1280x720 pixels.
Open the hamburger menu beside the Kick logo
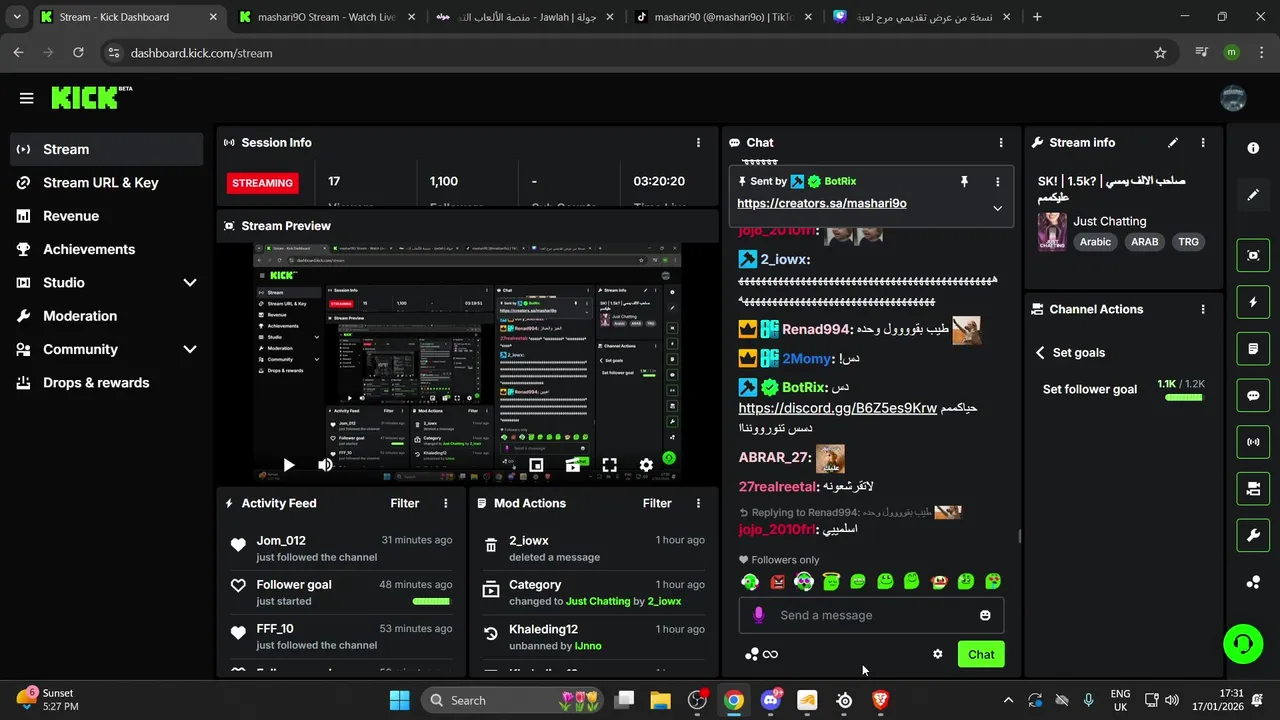(x=26, y=98)
